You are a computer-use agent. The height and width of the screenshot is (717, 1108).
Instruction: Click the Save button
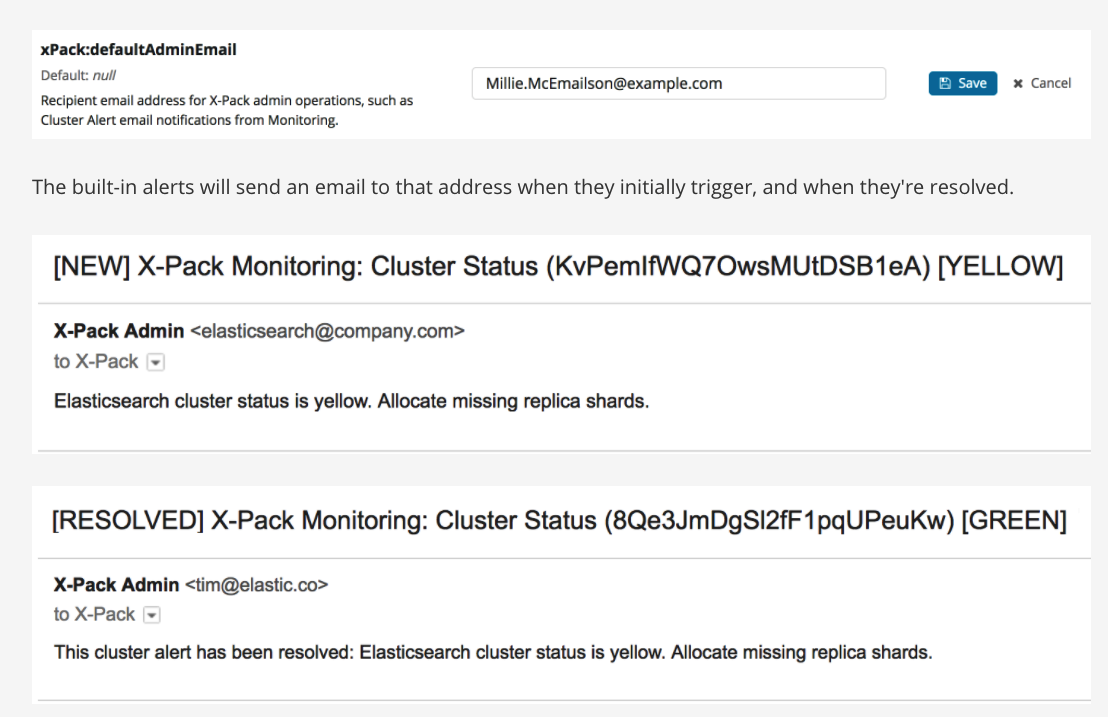click(x=962, y=83)
